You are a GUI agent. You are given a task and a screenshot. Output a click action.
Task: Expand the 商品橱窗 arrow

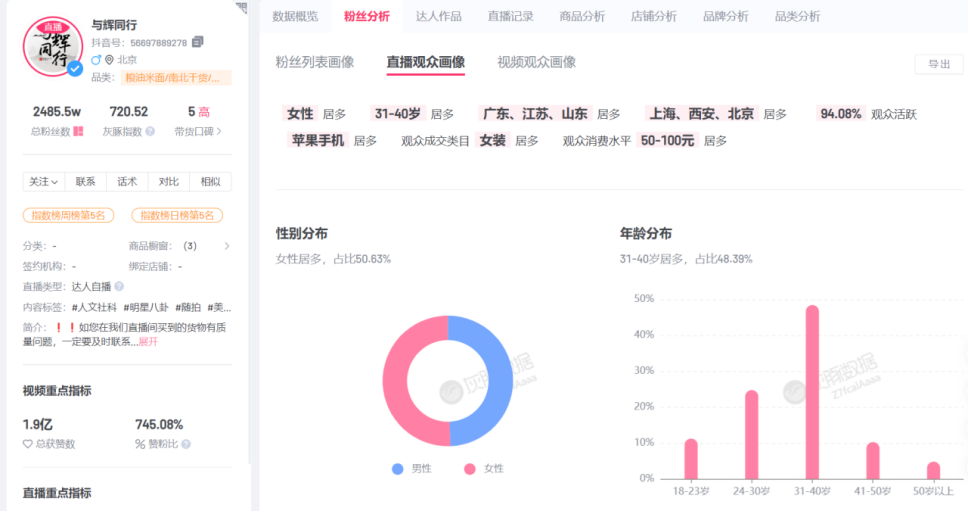point(227,246)
